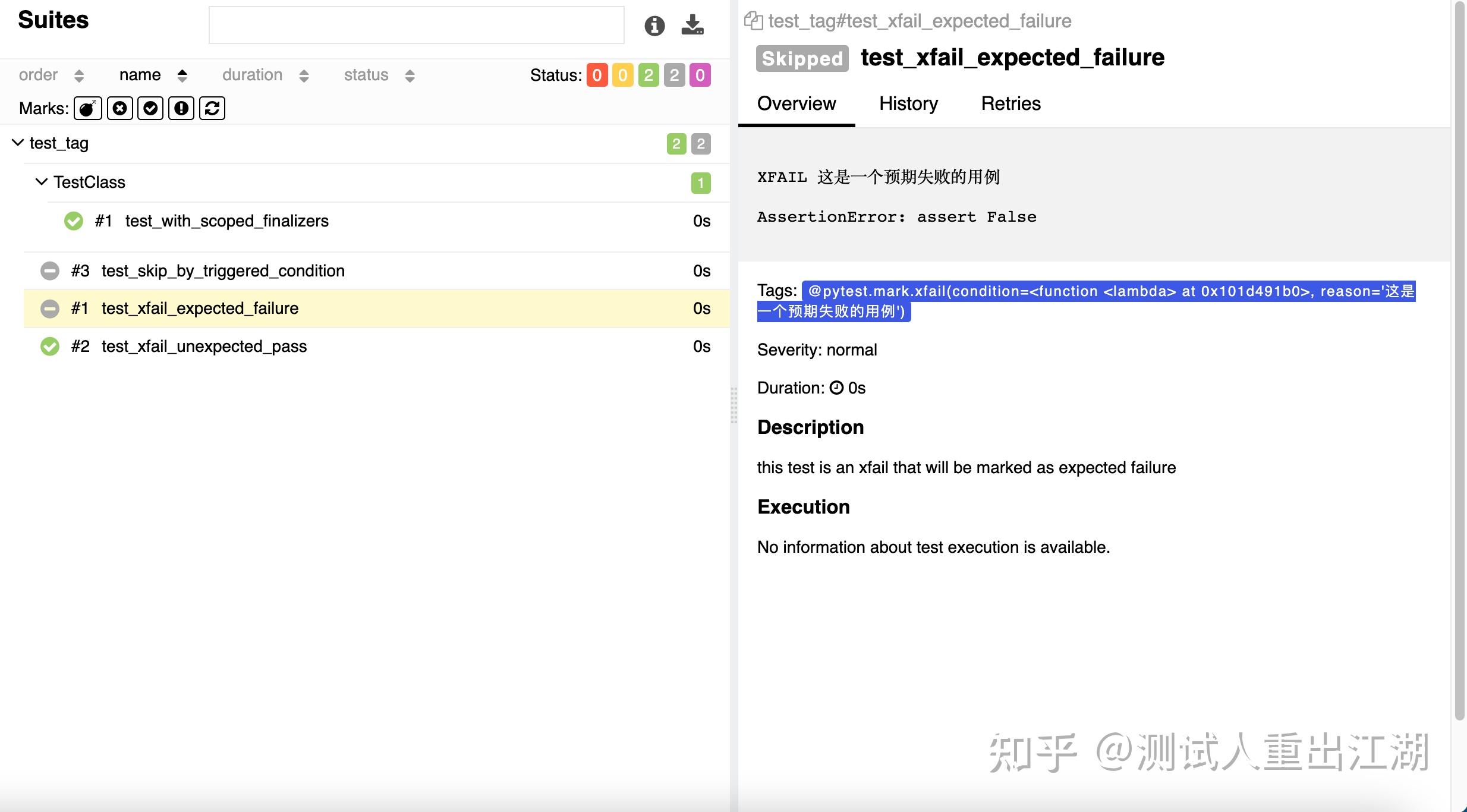1467x812 pixels.
Task: Toggle the red failed status counter filter
Action: coord(597,75)
